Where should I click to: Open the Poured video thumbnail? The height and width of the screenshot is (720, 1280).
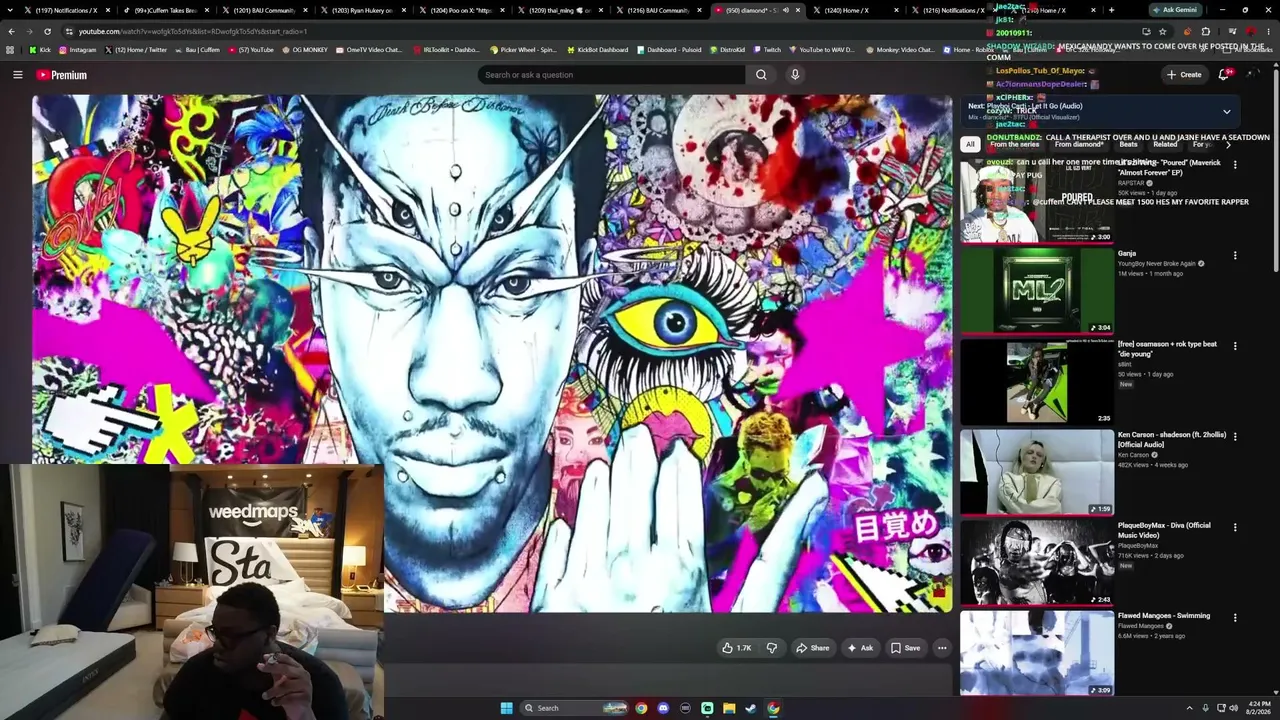[1037, 200]
